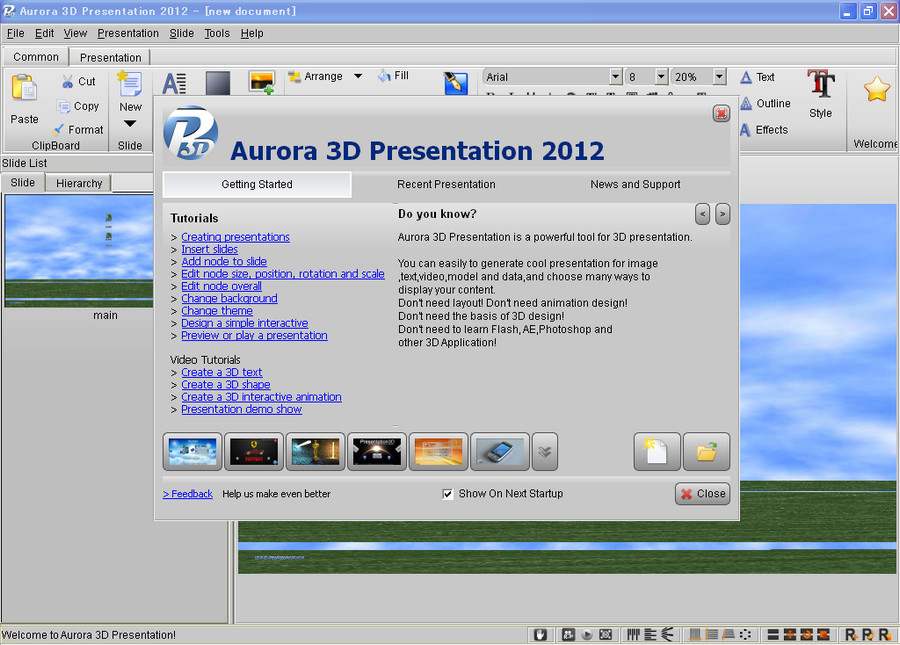900x645 pixels.
Task: Click the Arrange icon in toolbar
Action: [x=294, y=76]
